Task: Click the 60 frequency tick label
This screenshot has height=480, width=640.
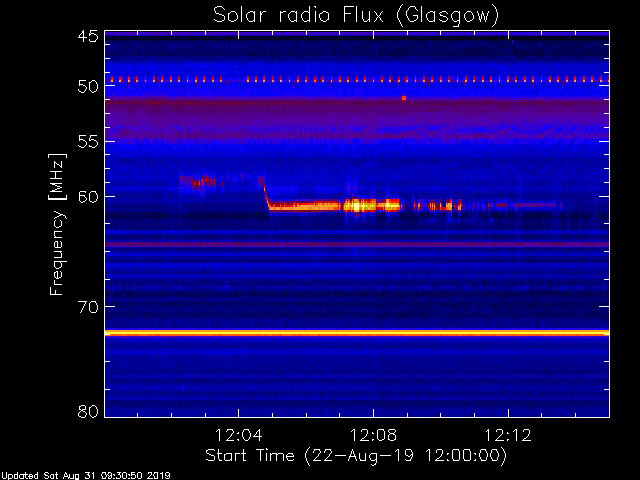Action: coord(88,197)
